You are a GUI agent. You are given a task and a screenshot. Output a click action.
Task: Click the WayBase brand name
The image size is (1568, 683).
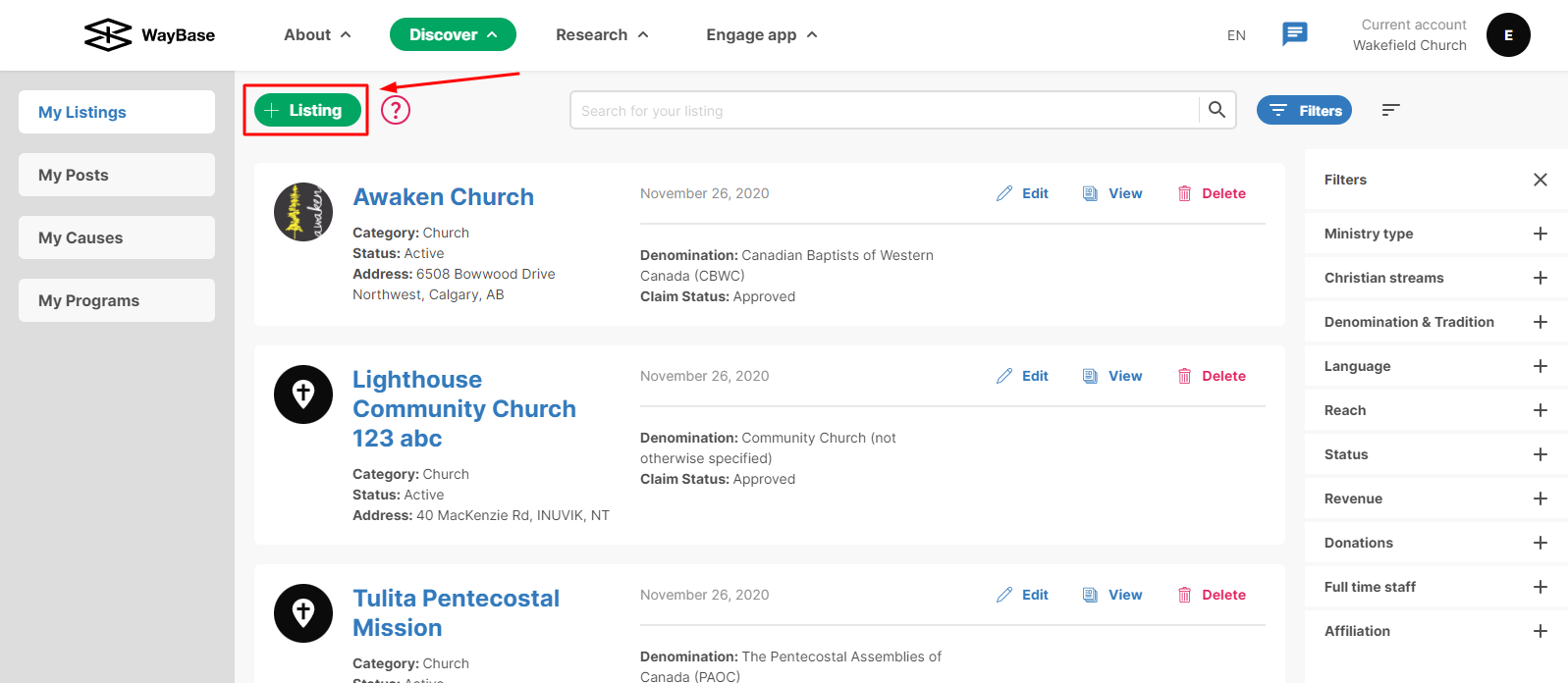click(x=179, y=35)
